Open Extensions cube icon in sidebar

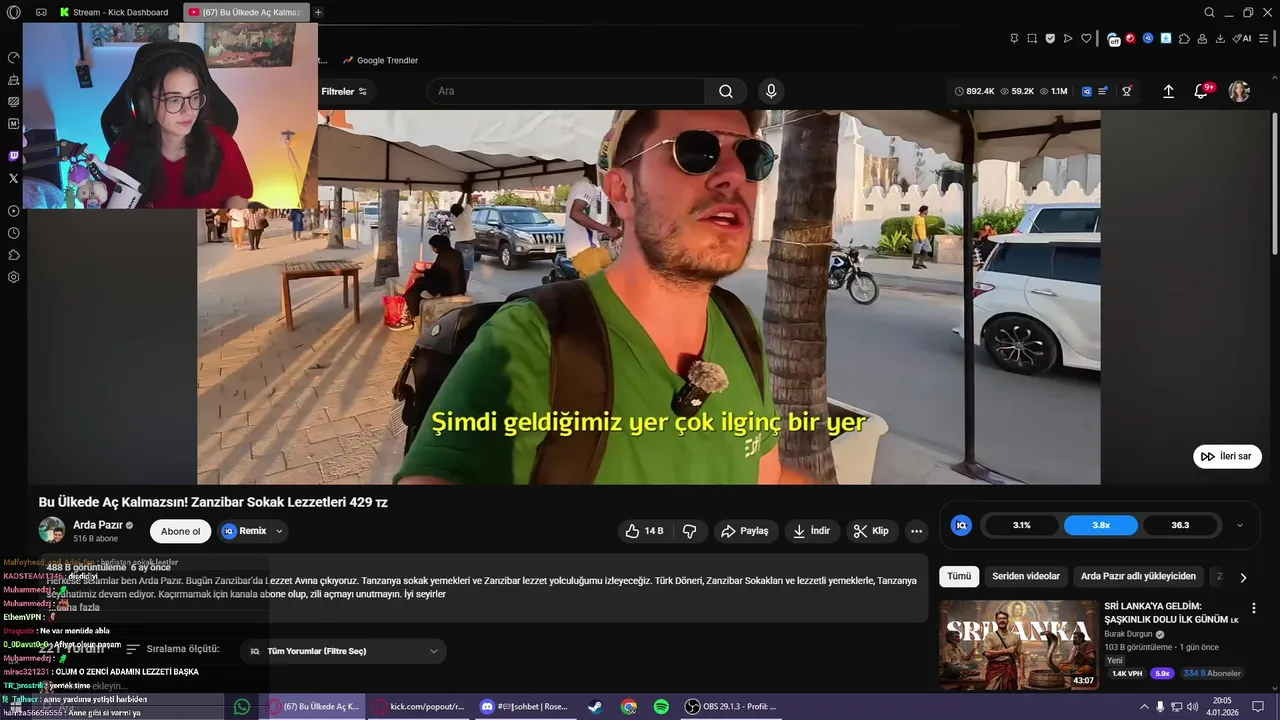click(14, 255)
